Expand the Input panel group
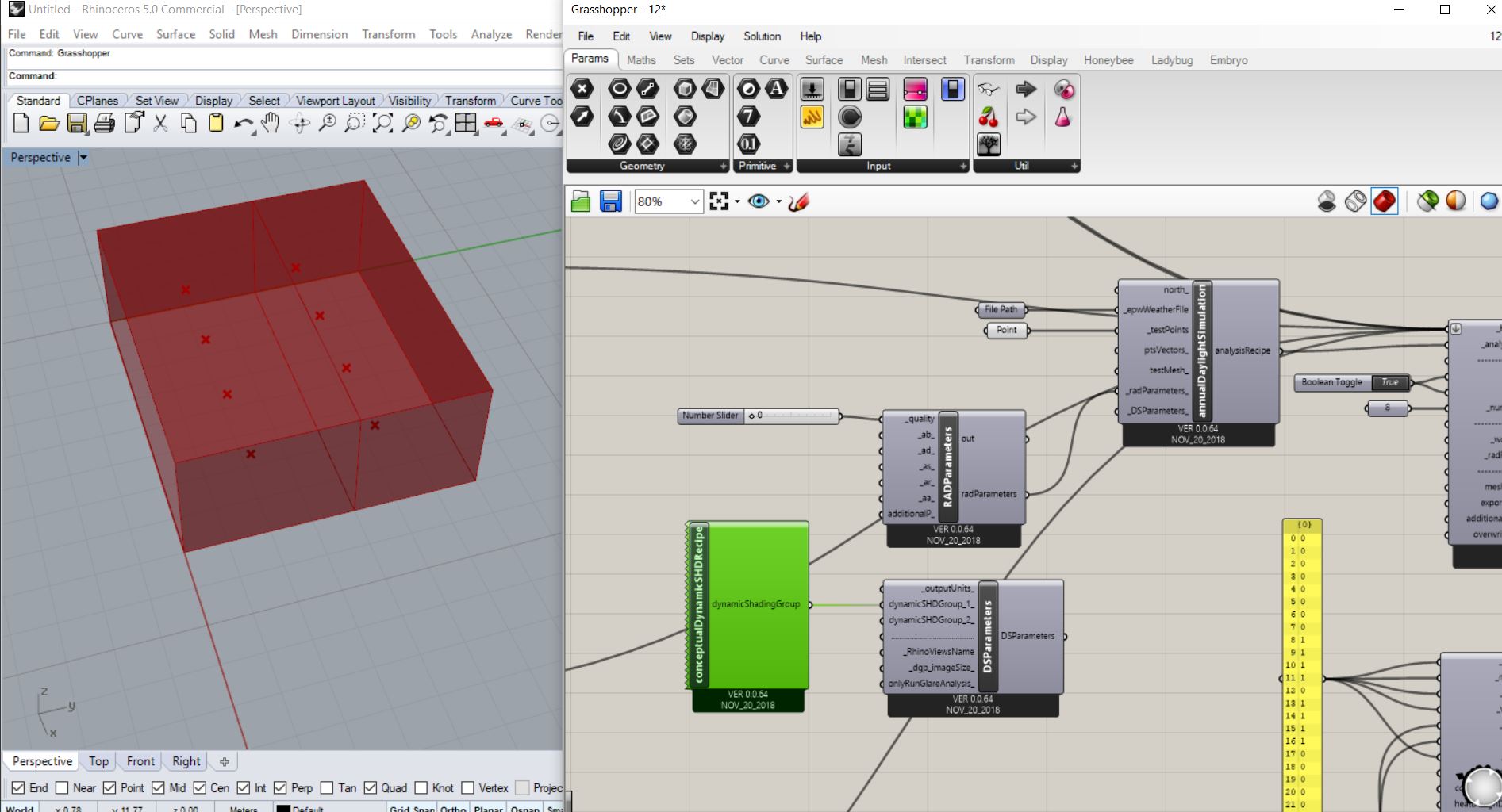The height and width of the screenshot is (812, 1502). tap(963, 166)
